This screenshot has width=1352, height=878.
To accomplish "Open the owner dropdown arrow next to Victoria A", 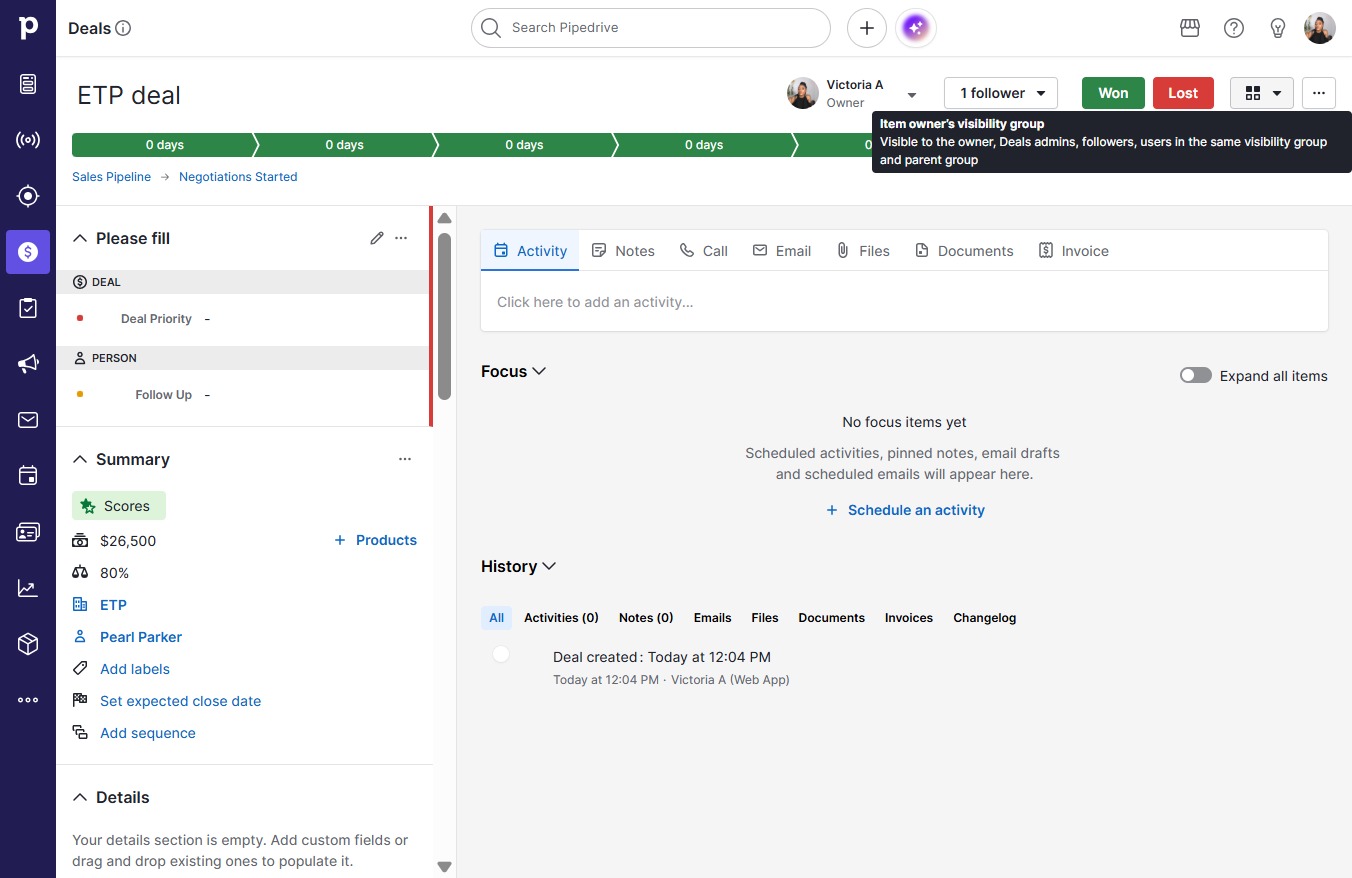I will (912, 95).
